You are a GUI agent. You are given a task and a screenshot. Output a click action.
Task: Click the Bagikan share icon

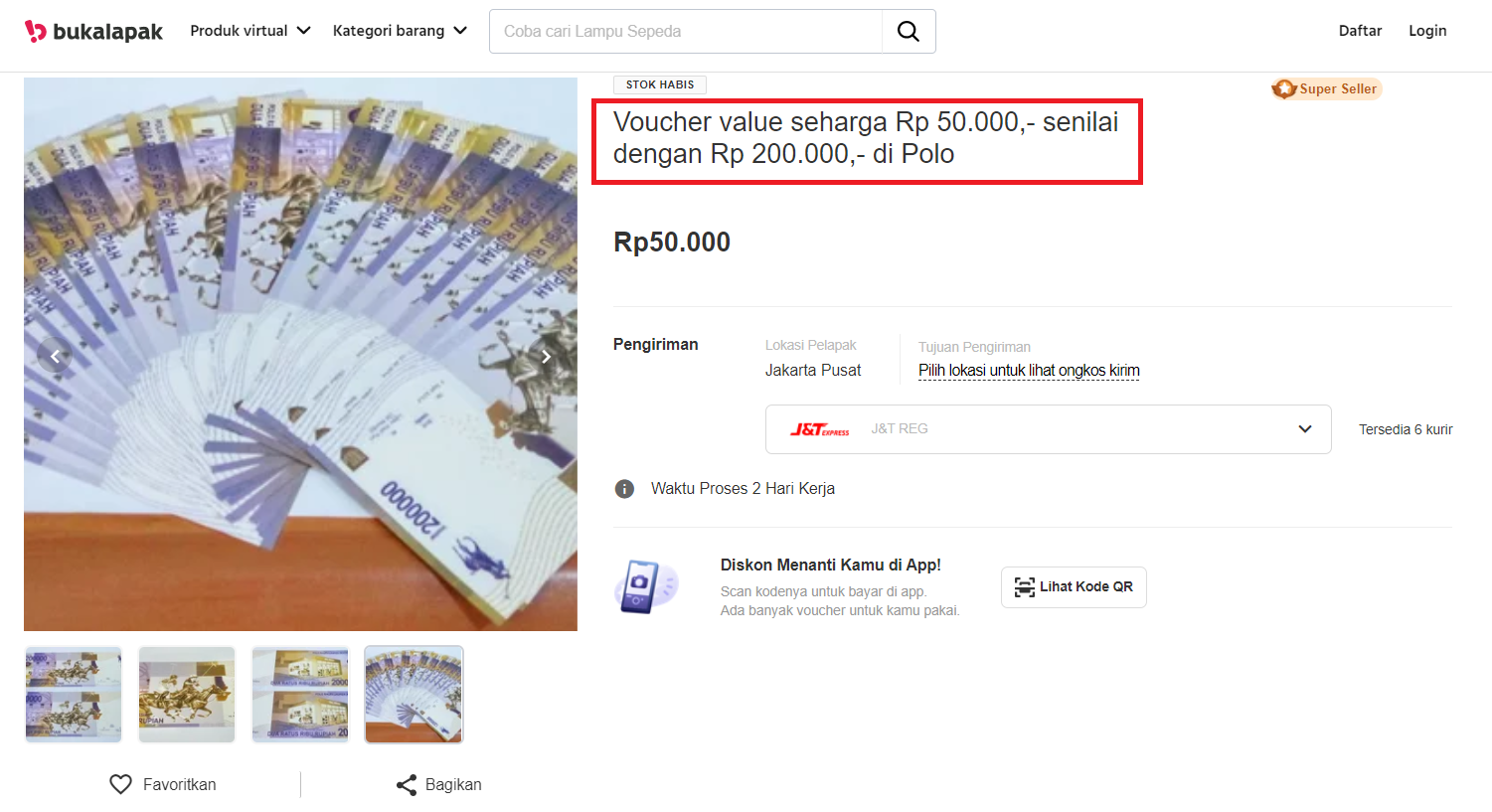pos(406,785)
